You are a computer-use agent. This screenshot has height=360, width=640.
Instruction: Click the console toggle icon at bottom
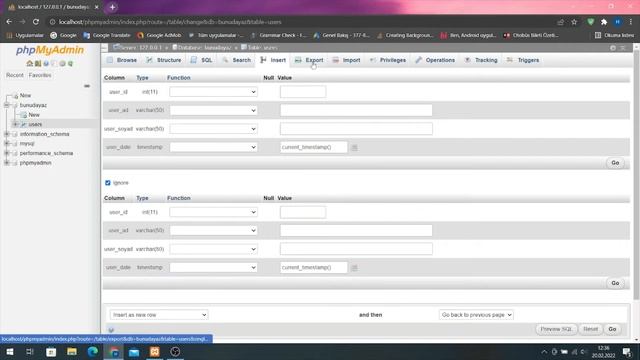[111, 330]
